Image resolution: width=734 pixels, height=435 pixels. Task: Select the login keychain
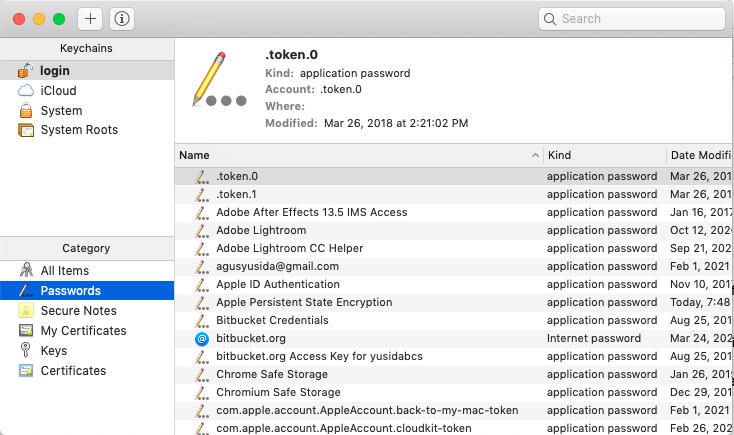87,71
